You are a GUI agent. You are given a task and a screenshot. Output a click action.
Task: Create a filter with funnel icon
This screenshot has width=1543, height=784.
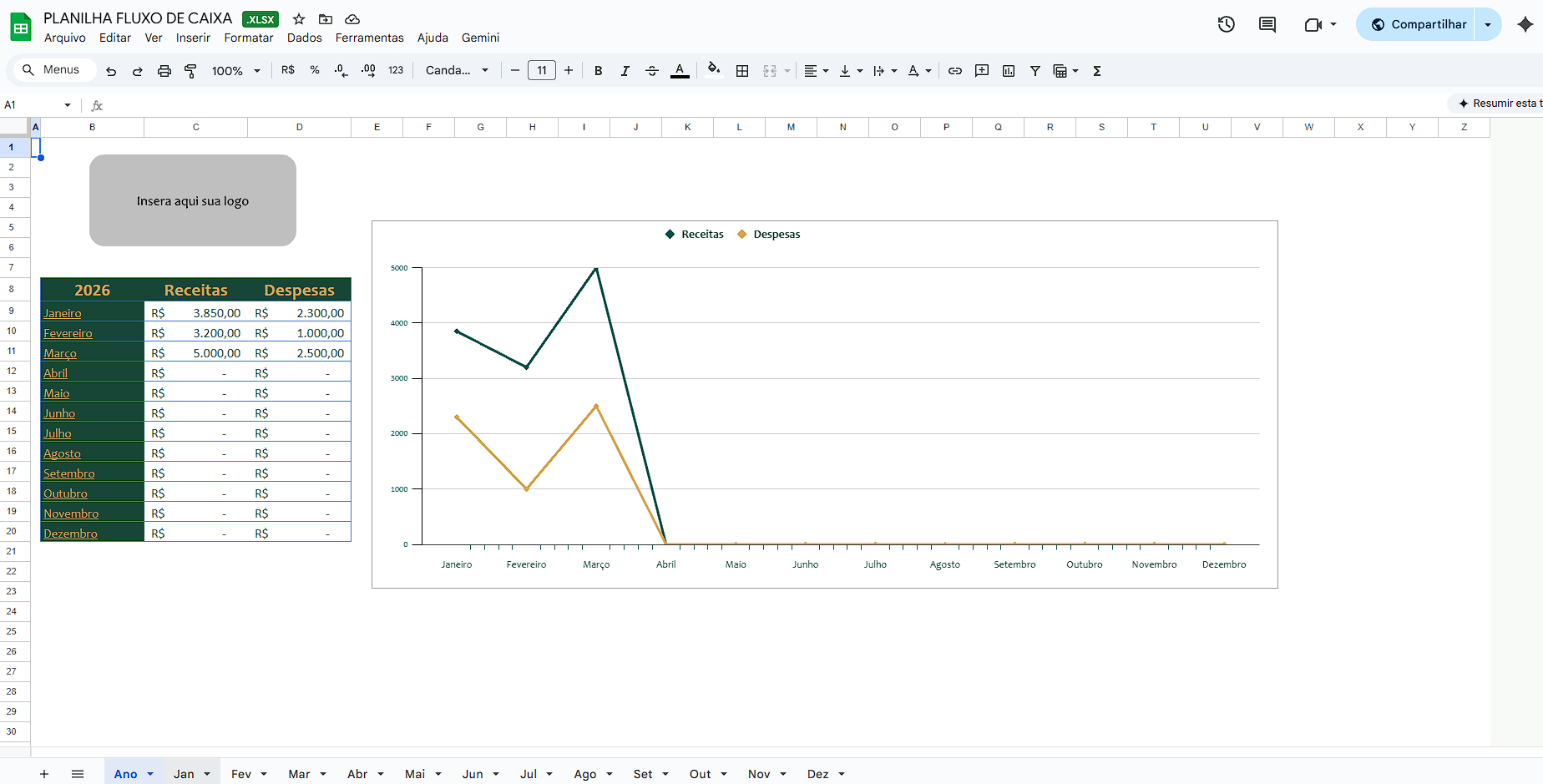tap(1035, 71)
